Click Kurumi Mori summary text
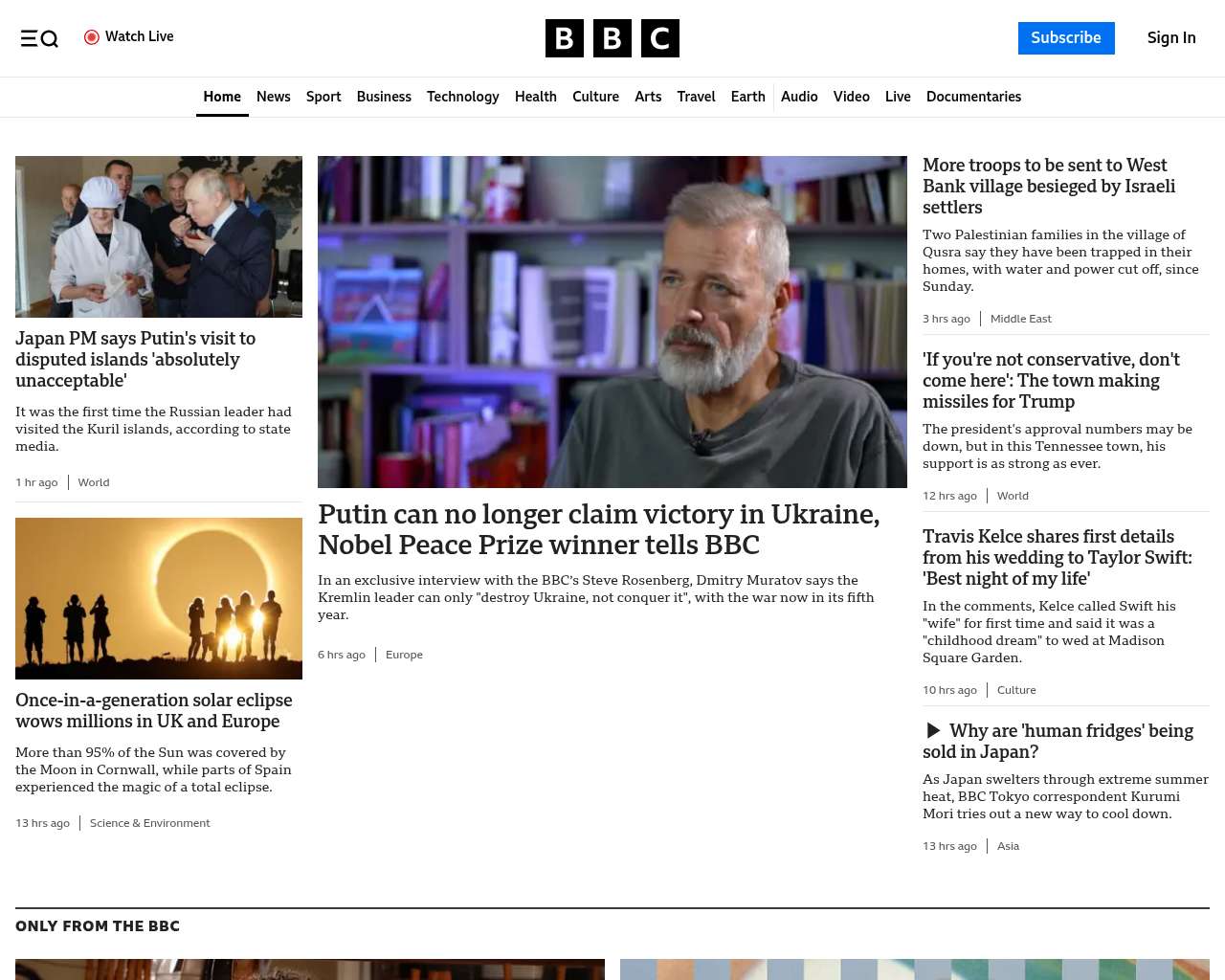The height and width of the screenshot is (980, 1225). point(1065,796)
